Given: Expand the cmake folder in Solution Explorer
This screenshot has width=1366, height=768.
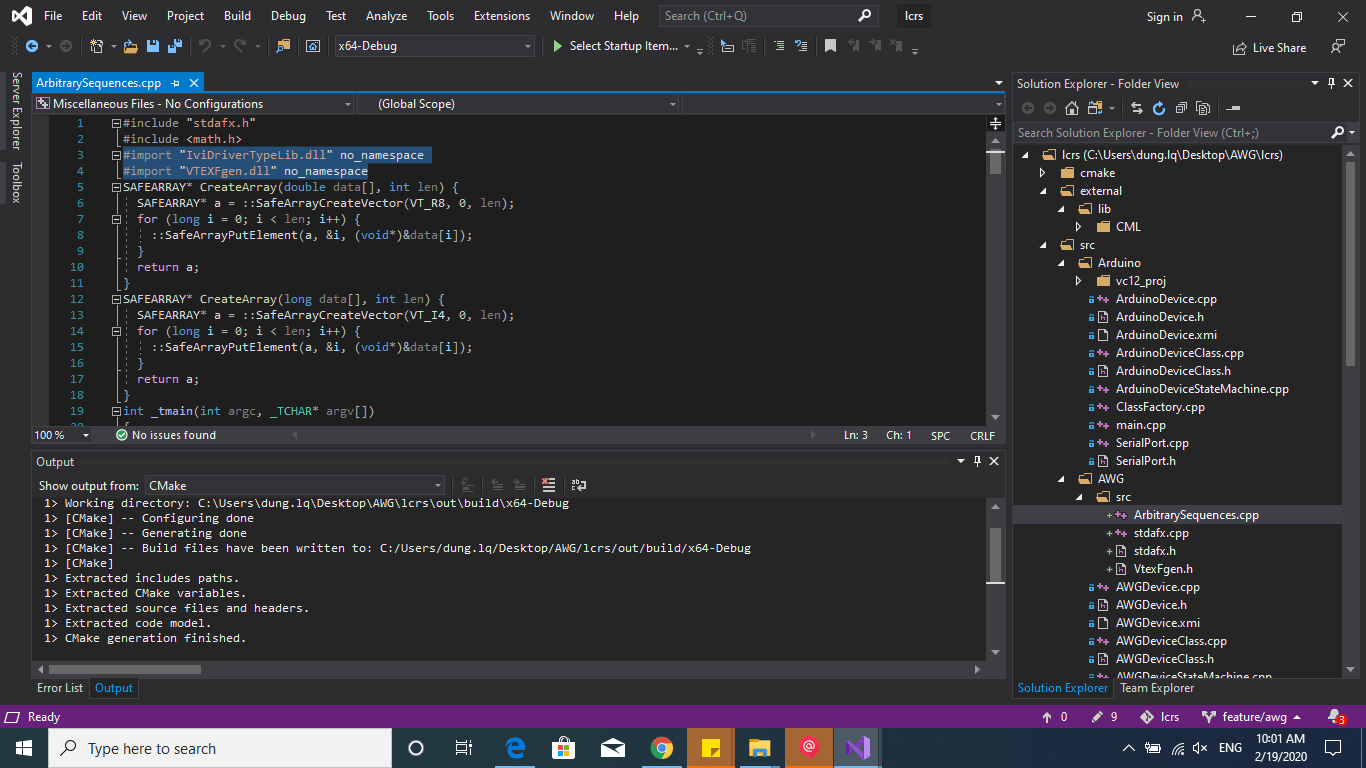Looking at the screenshot, I should (x=1042, y=172).
